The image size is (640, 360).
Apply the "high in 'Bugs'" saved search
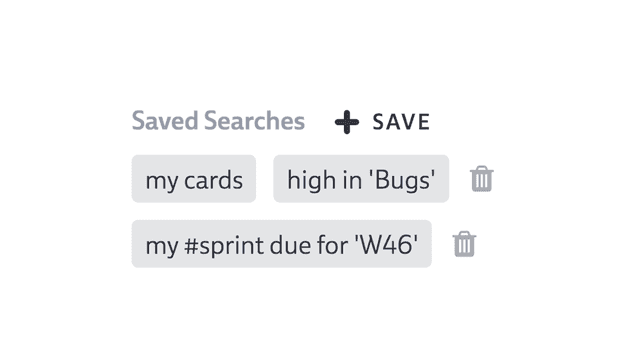tap(361, 178)
